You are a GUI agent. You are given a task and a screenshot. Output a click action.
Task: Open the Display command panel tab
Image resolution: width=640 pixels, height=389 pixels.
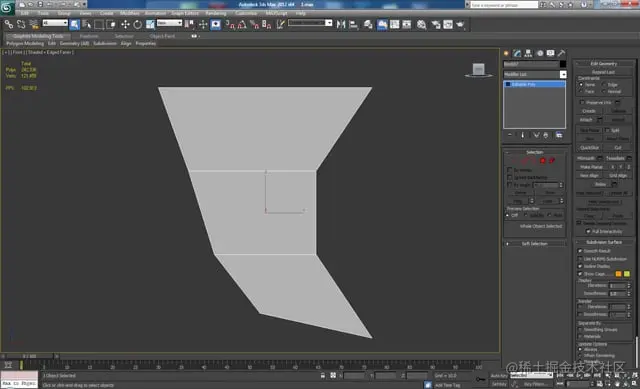[x=551, y=53]
